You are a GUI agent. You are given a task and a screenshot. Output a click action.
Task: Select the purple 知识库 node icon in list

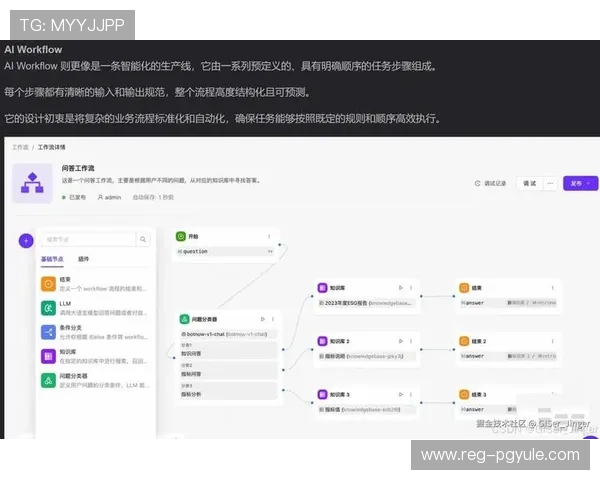(x=48, y=356)
